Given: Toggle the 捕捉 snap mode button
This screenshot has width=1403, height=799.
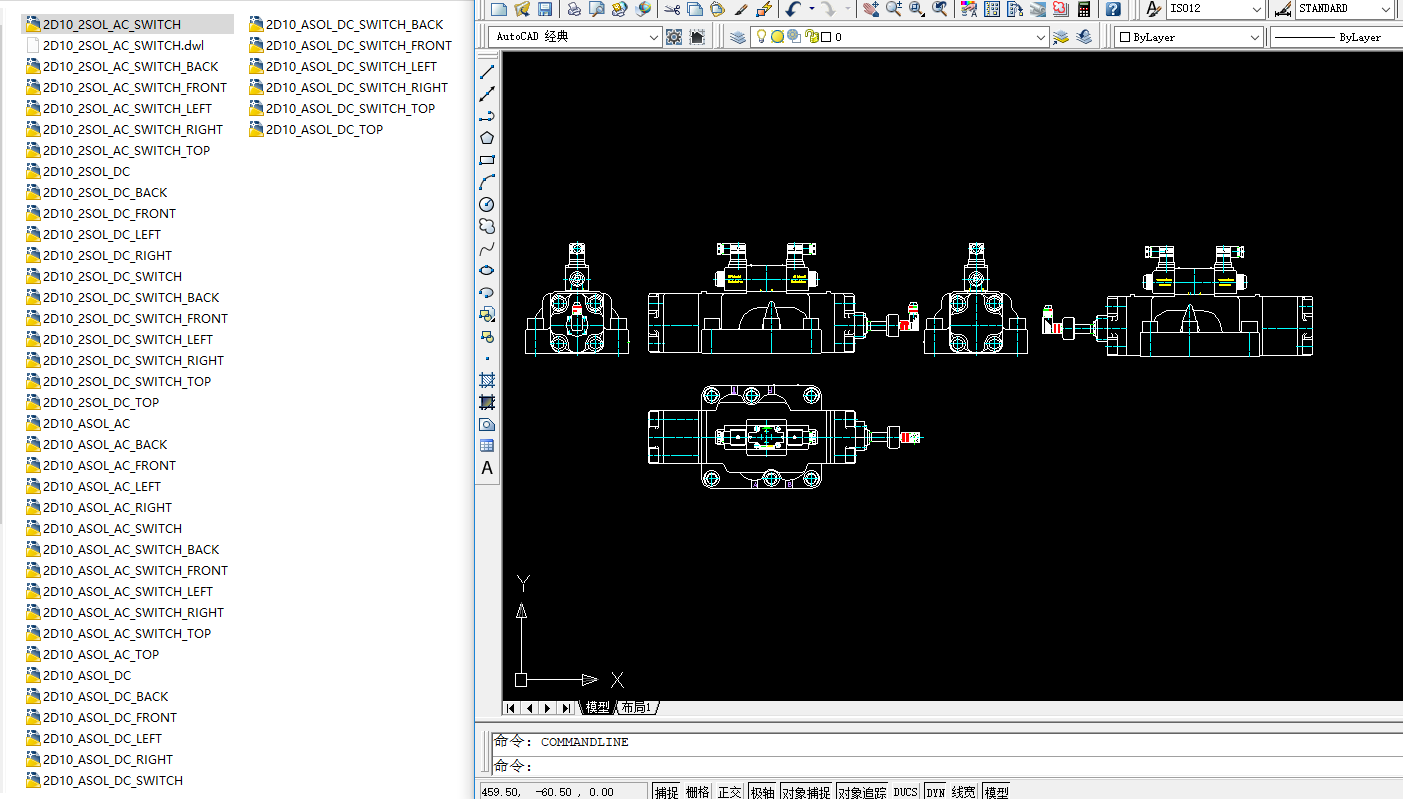Looking at the screenshot, I should click(667, 792).
